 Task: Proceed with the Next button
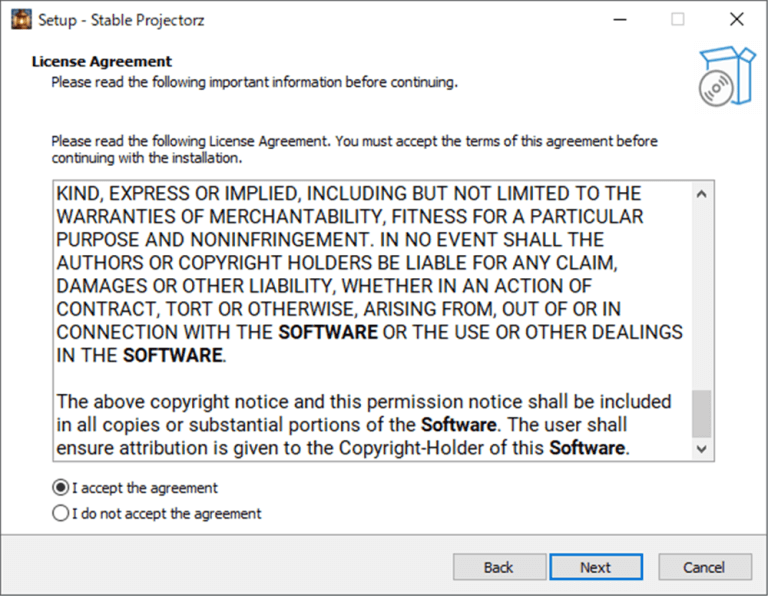595,567
